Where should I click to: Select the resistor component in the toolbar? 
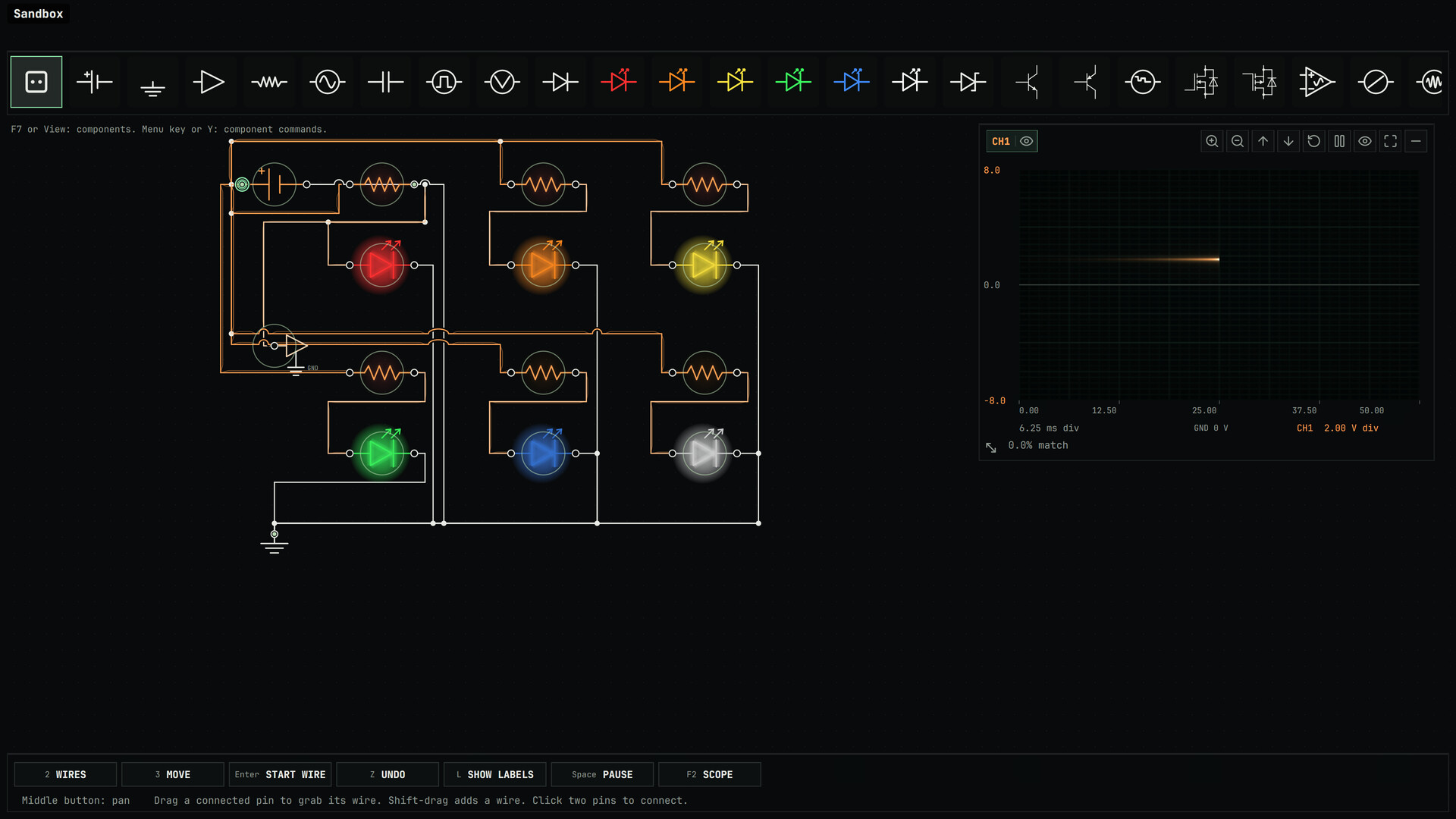click(x=269, y=82)
